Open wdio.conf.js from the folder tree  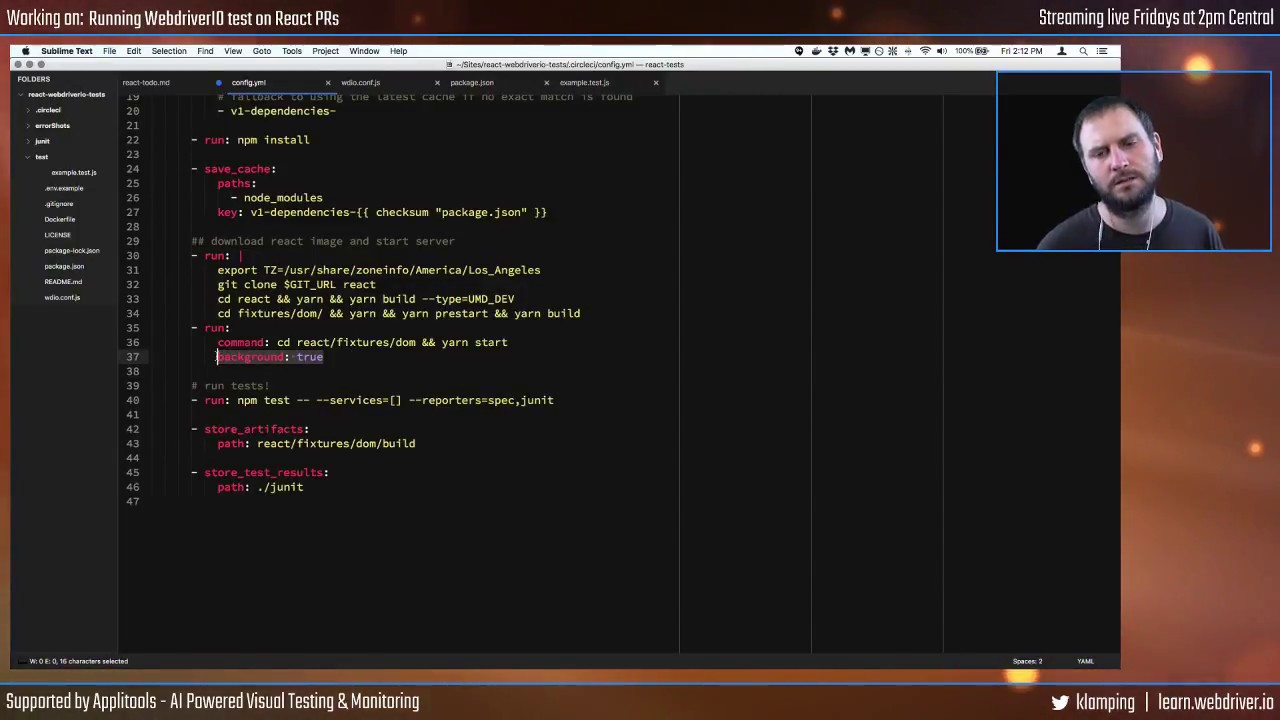(x=62, y=297)
